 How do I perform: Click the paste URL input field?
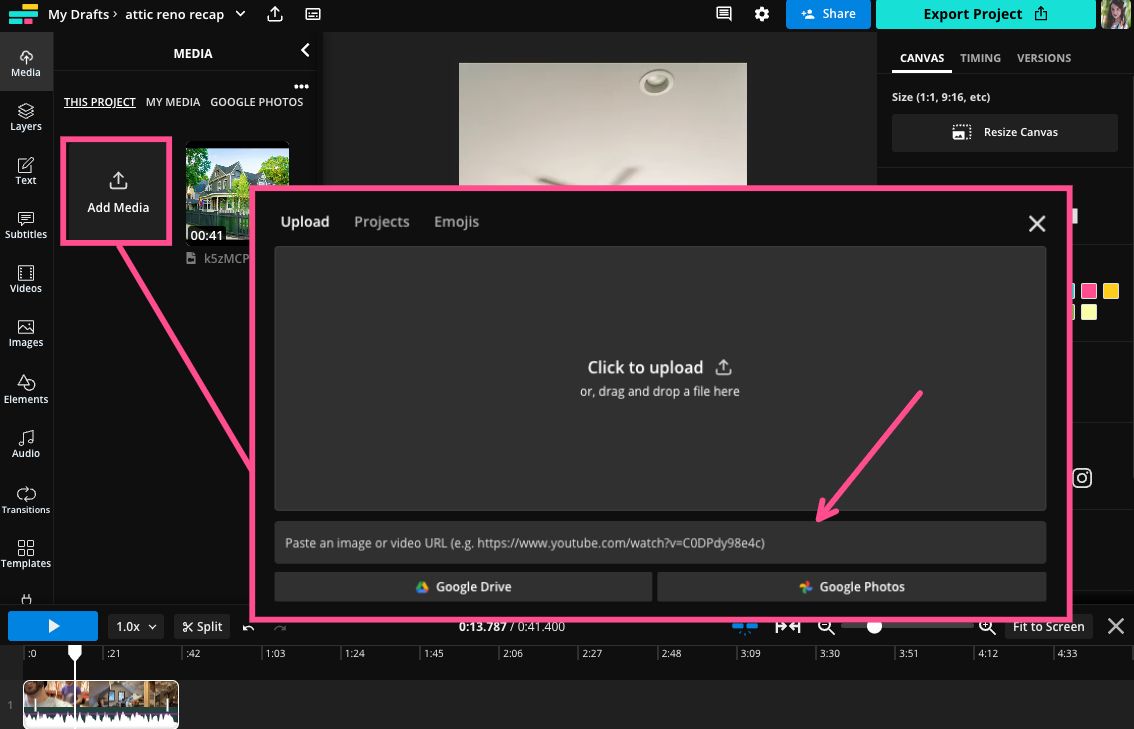tap(660, 542)
